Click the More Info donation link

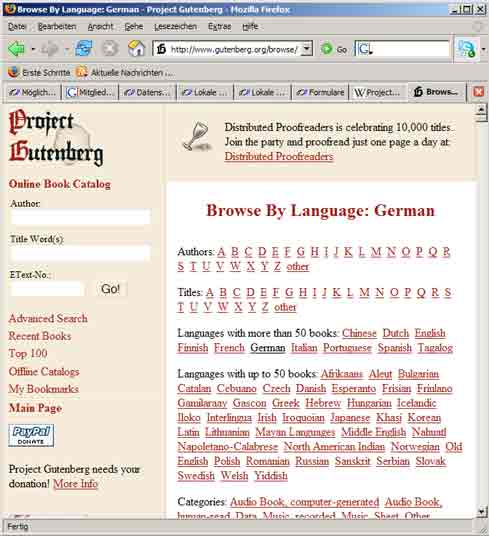click(76, 484)
